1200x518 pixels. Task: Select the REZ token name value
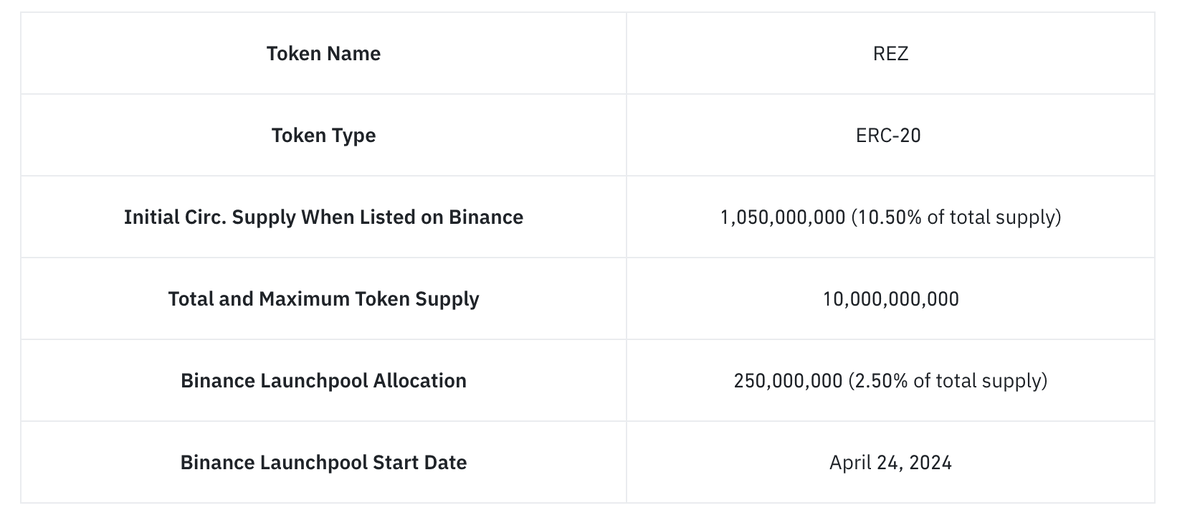click(890, 54)
